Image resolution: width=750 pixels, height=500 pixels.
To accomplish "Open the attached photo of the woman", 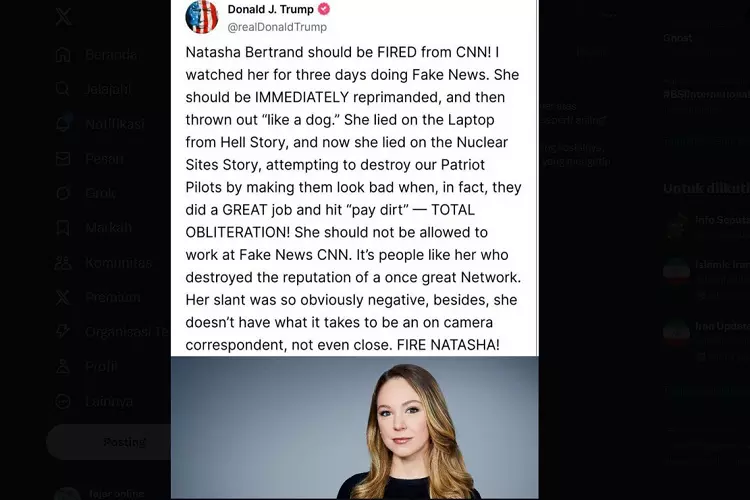I will point(354,428).
